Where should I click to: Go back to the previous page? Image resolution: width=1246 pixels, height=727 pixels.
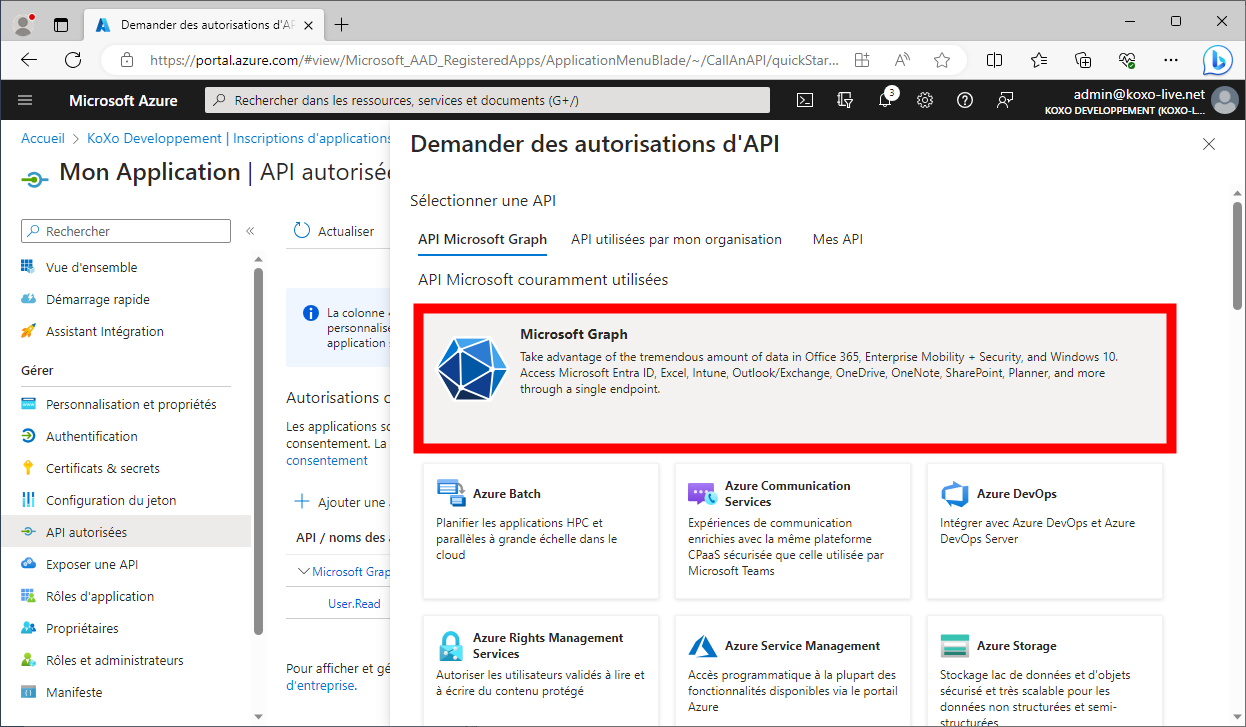pyautogui.click(x=29, y=60)
